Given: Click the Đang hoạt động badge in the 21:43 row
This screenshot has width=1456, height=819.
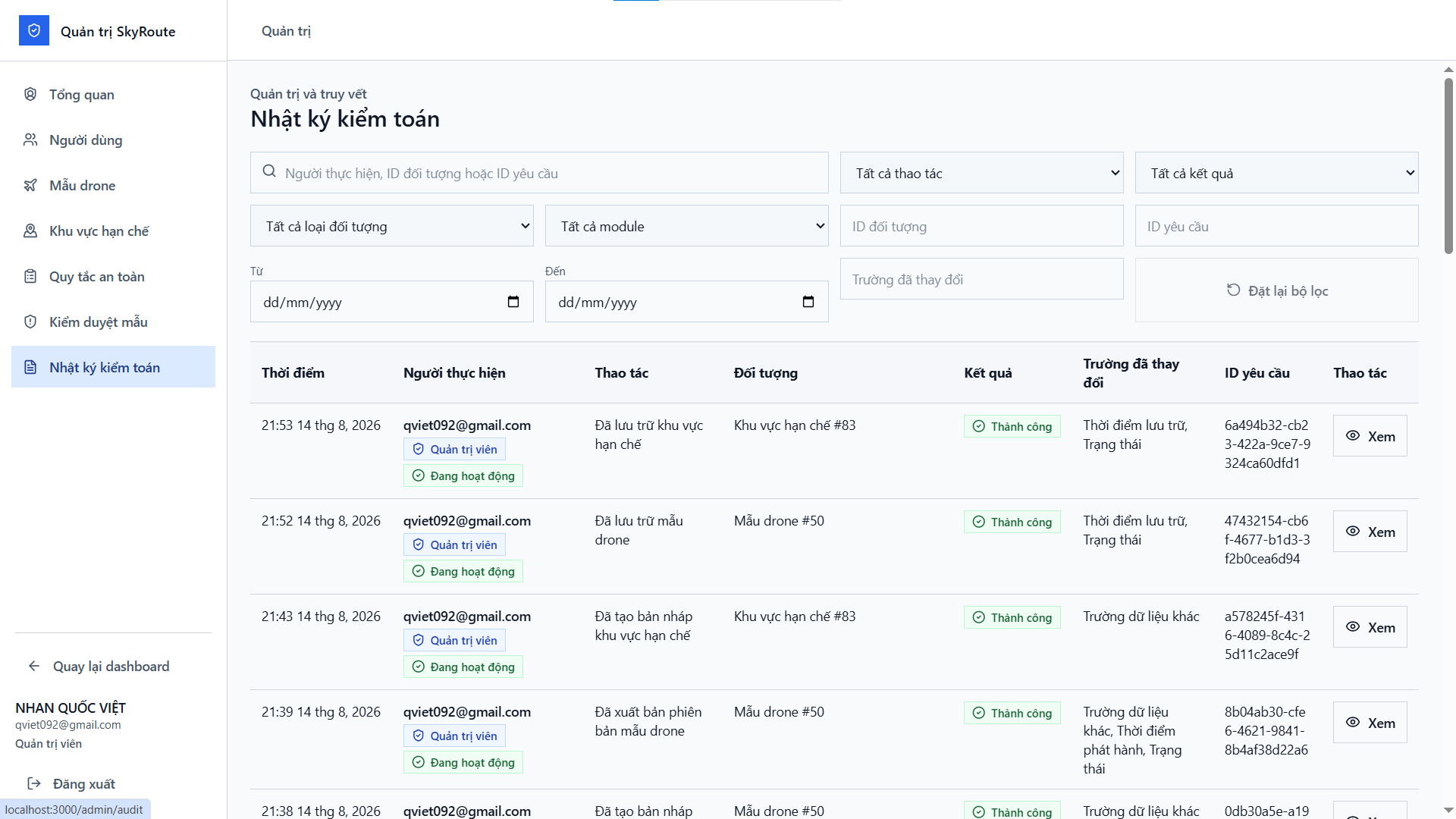Looking at the screenshot, I should [463, 667].
